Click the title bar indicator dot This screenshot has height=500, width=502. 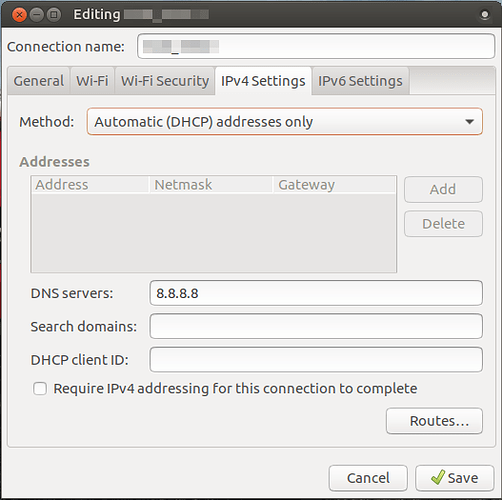tap(485, 15)
